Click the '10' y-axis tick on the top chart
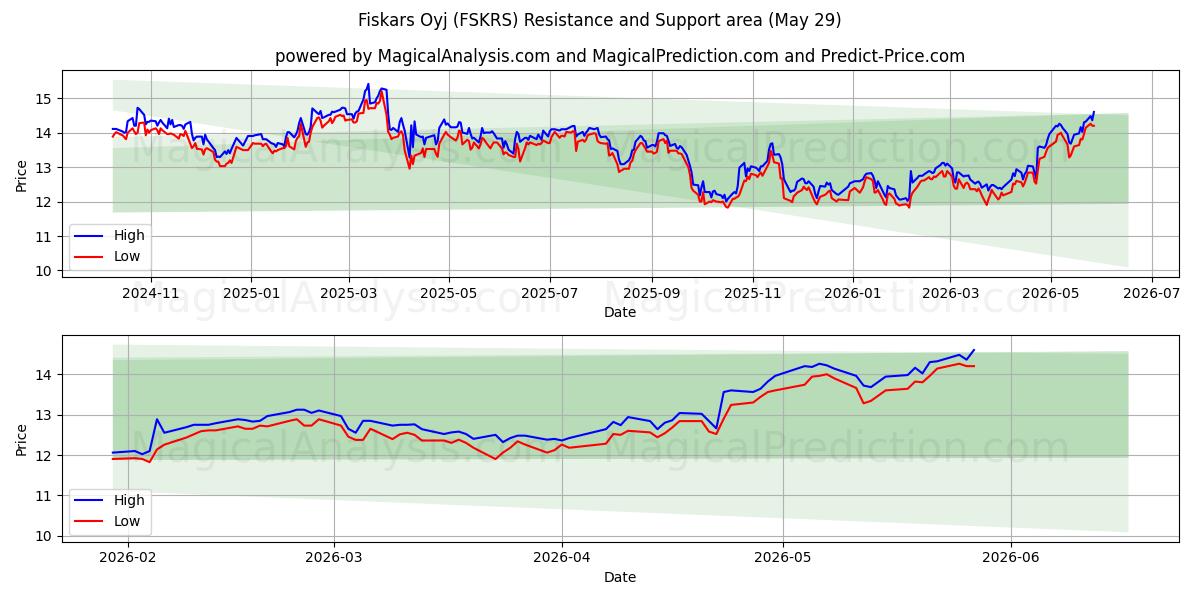The width and height of the screenshot is (1200, 600). click(44, 271)
